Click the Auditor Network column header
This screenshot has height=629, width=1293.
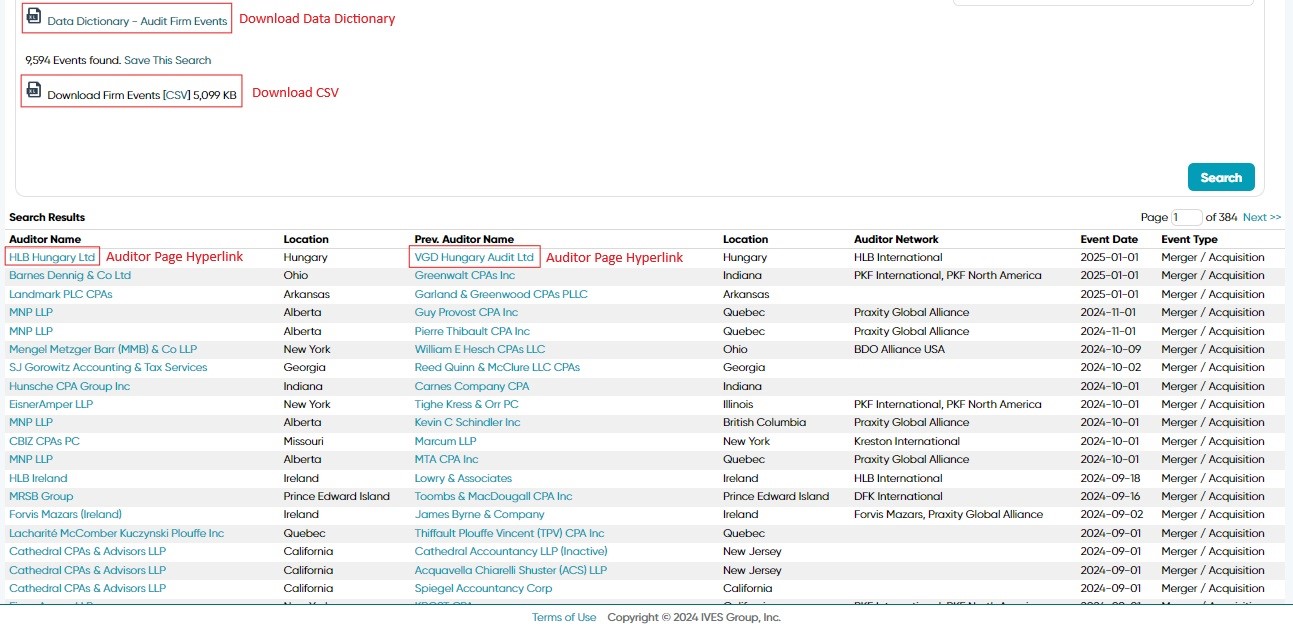tap(896, 239)
